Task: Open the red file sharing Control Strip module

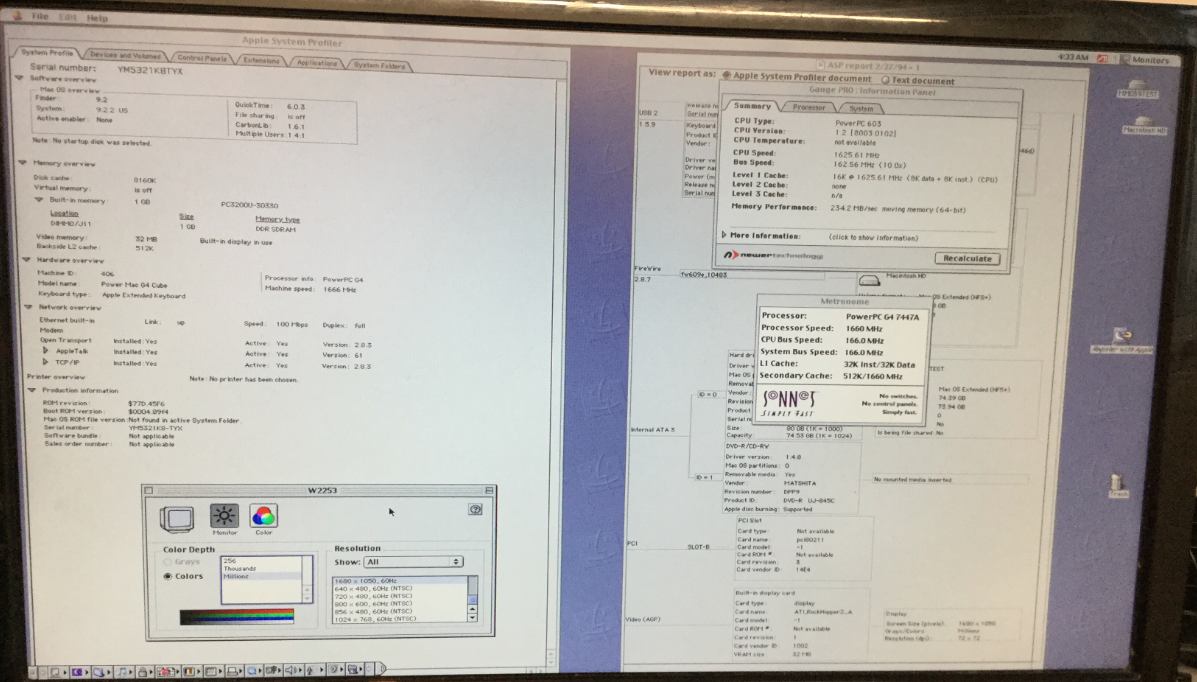Action: click(166, 671)
